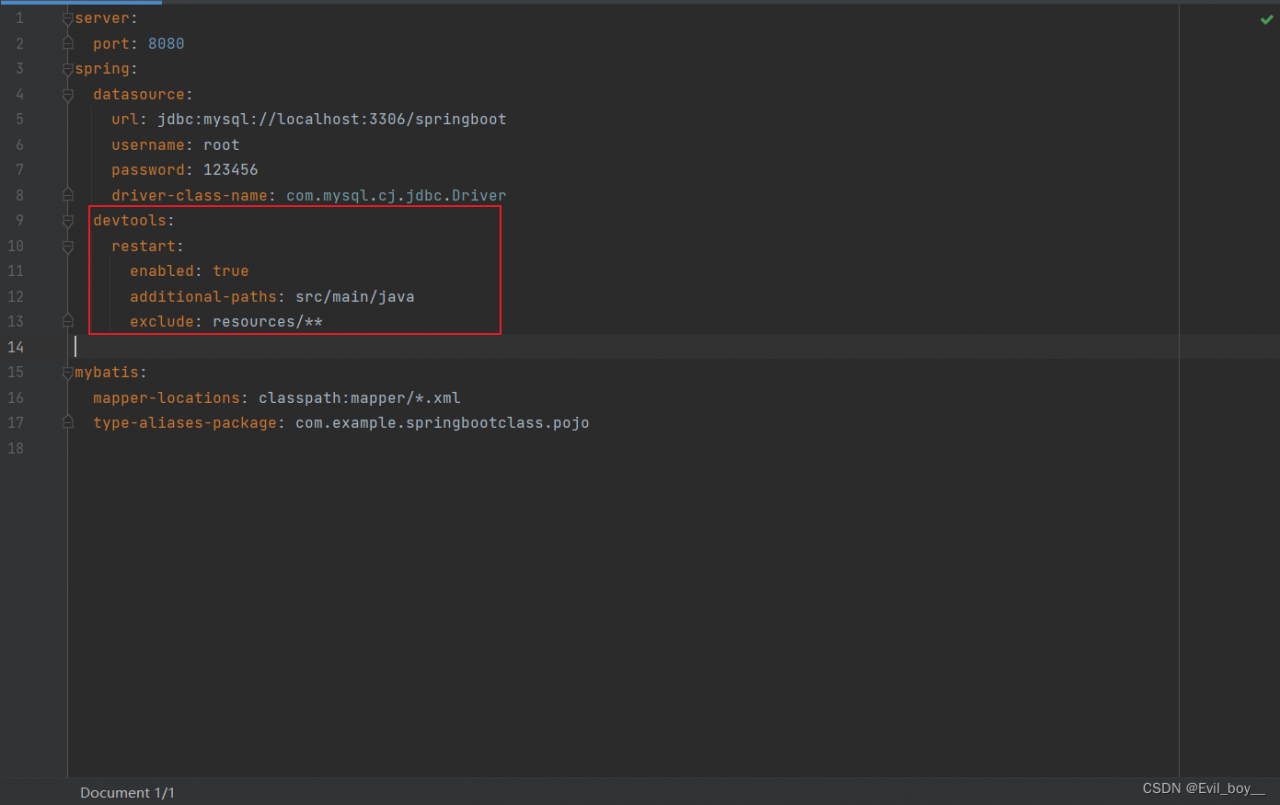Click line number 18 in gutter
1280x805 pixels.
16,448
